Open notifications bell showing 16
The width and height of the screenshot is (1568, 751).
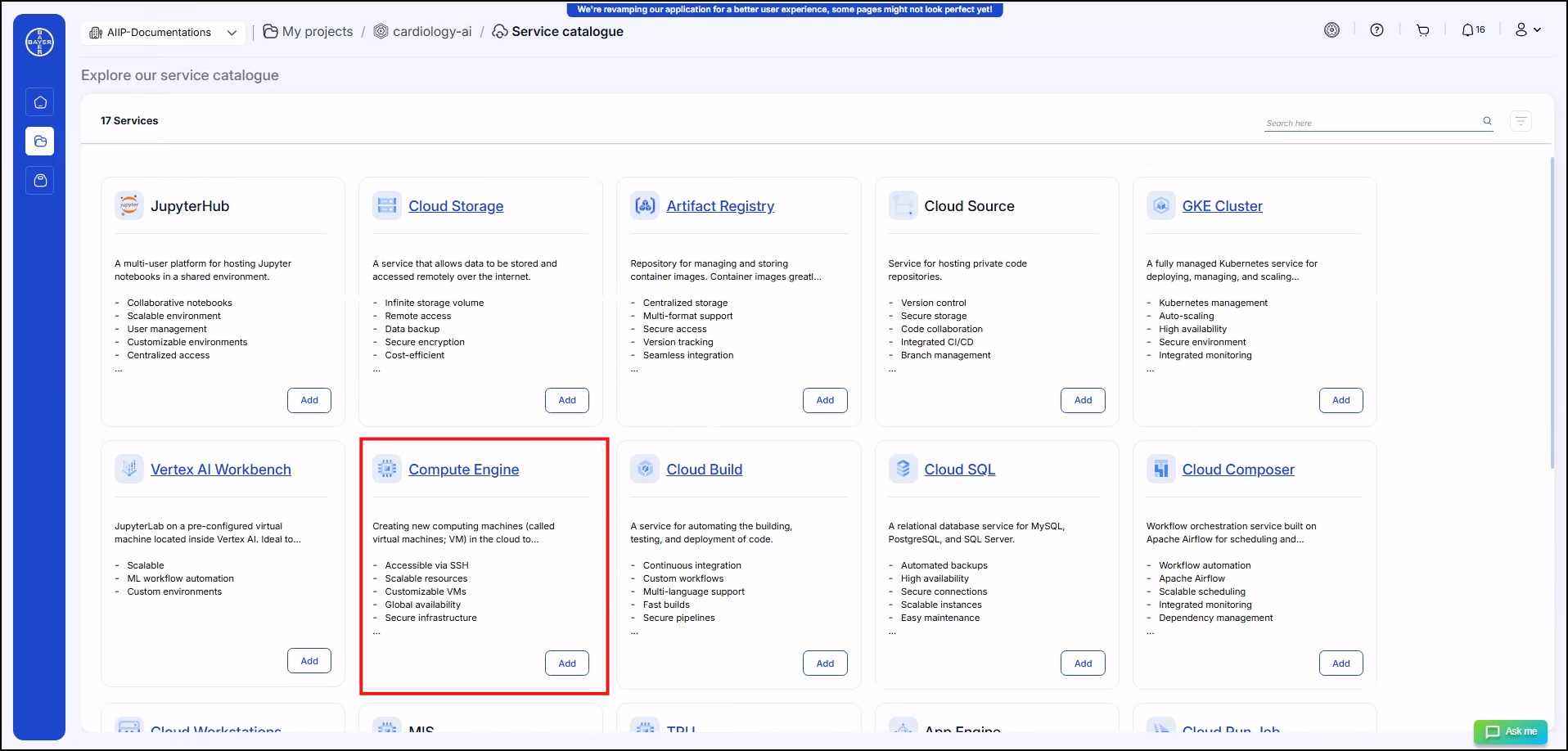tap(1473, 30)
